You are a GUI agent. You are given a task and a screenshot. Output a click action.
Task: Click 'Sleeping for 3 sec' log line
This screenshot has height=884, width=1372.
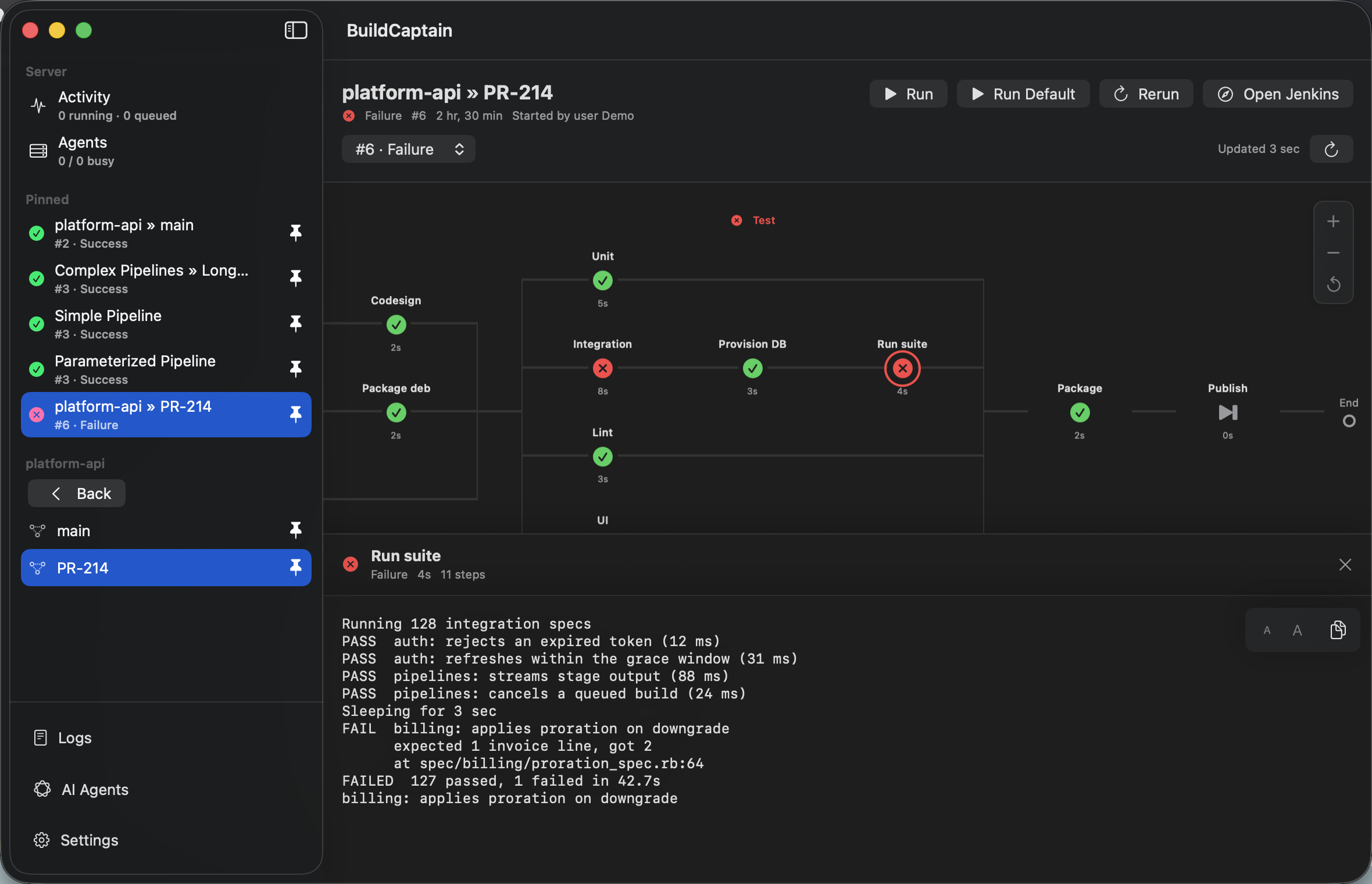(419, 711)
